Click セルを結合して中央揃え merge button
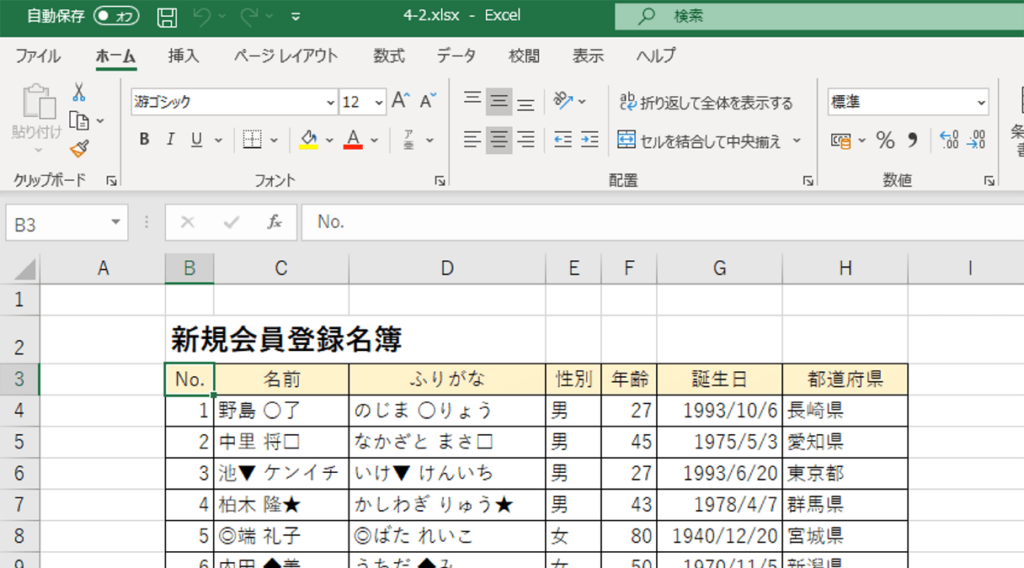 [x=699, y=140]
